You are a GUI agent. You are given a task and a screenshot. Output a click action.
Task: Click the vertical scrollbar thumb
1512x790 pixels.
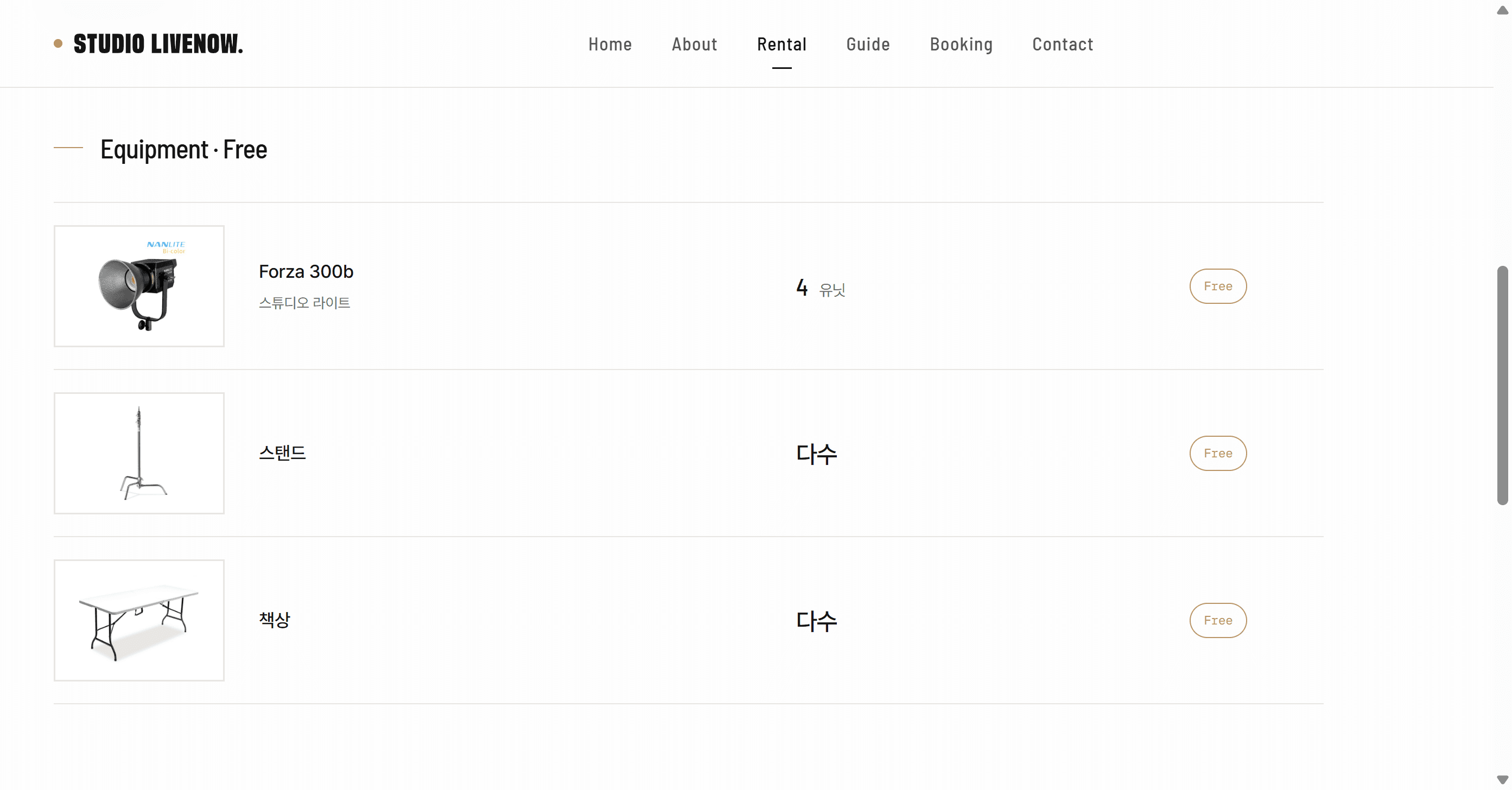[1502, 386]
